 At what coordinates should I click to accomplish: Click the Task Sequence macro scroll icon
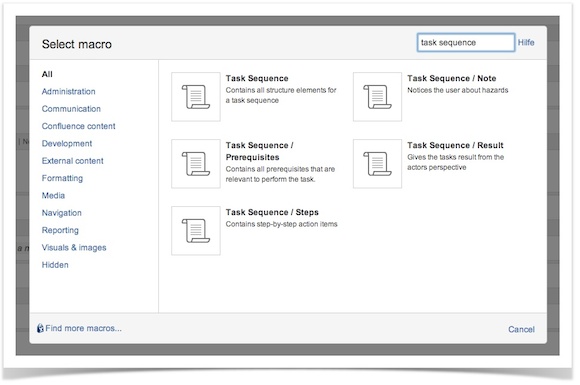(196, 97)
